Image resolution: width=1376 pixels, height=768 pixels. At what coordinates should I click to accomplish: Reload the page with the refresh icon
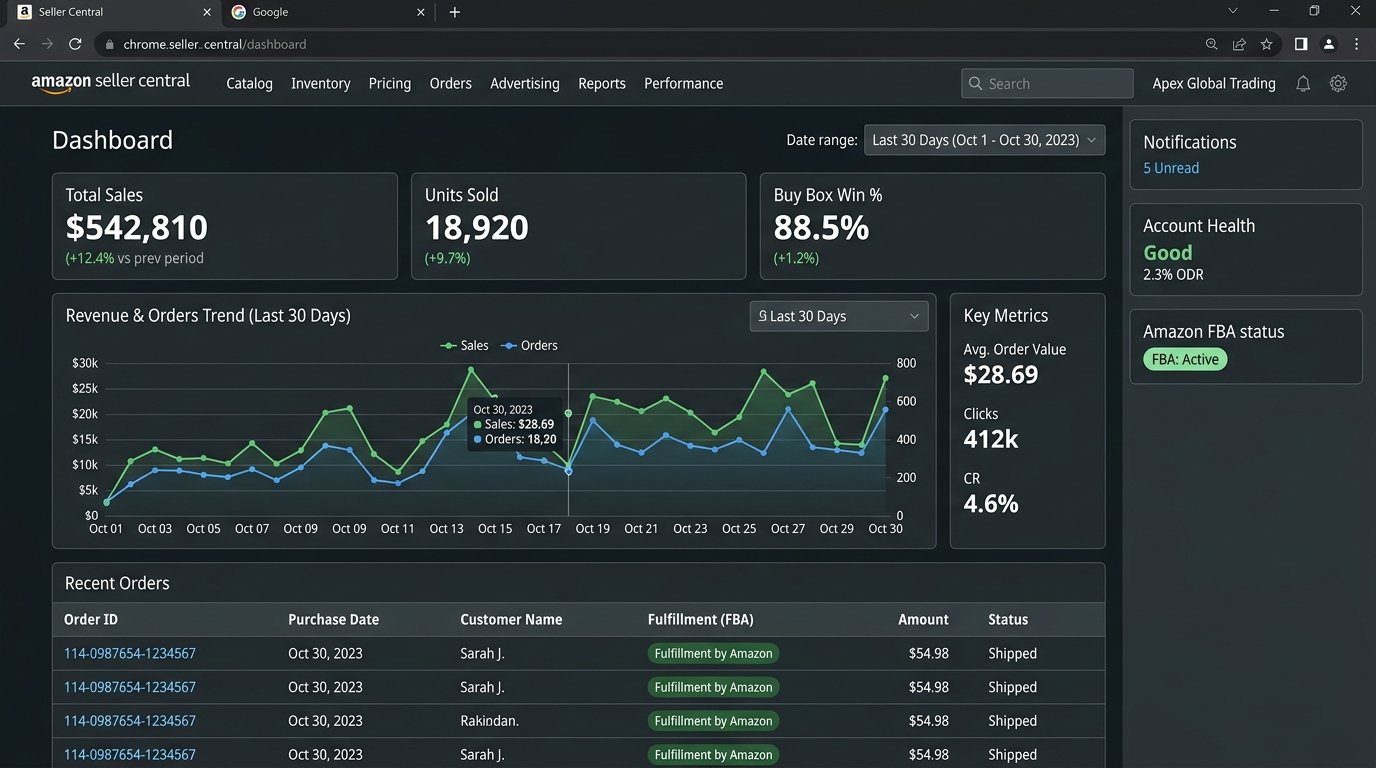pyautogui.click(x=75, y=44)
